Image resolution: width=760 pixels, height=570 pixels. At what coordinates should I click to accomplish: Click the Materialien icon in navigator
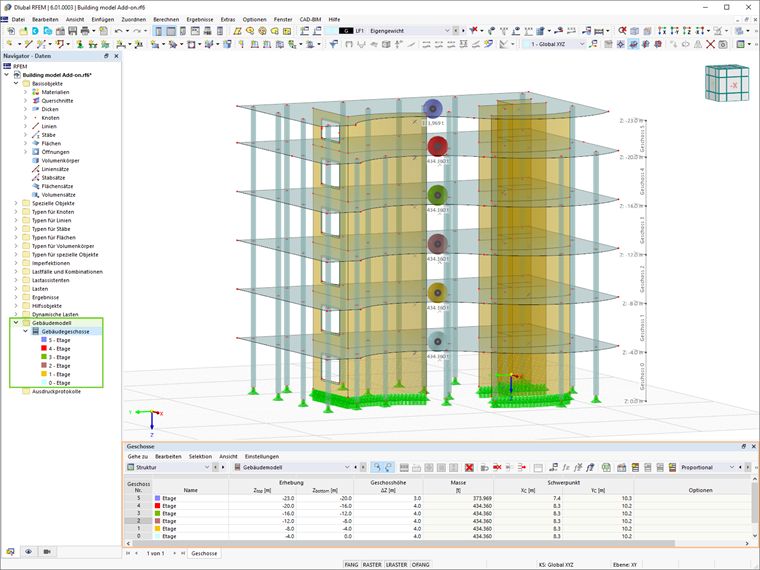(36, 92)
